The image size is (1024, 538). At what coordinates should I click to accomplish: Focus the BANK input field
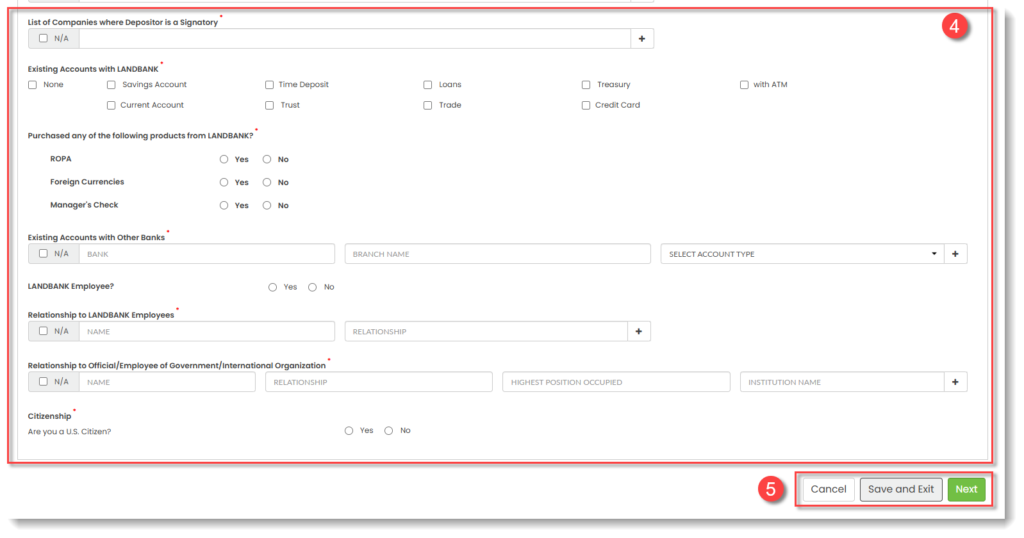207,254
